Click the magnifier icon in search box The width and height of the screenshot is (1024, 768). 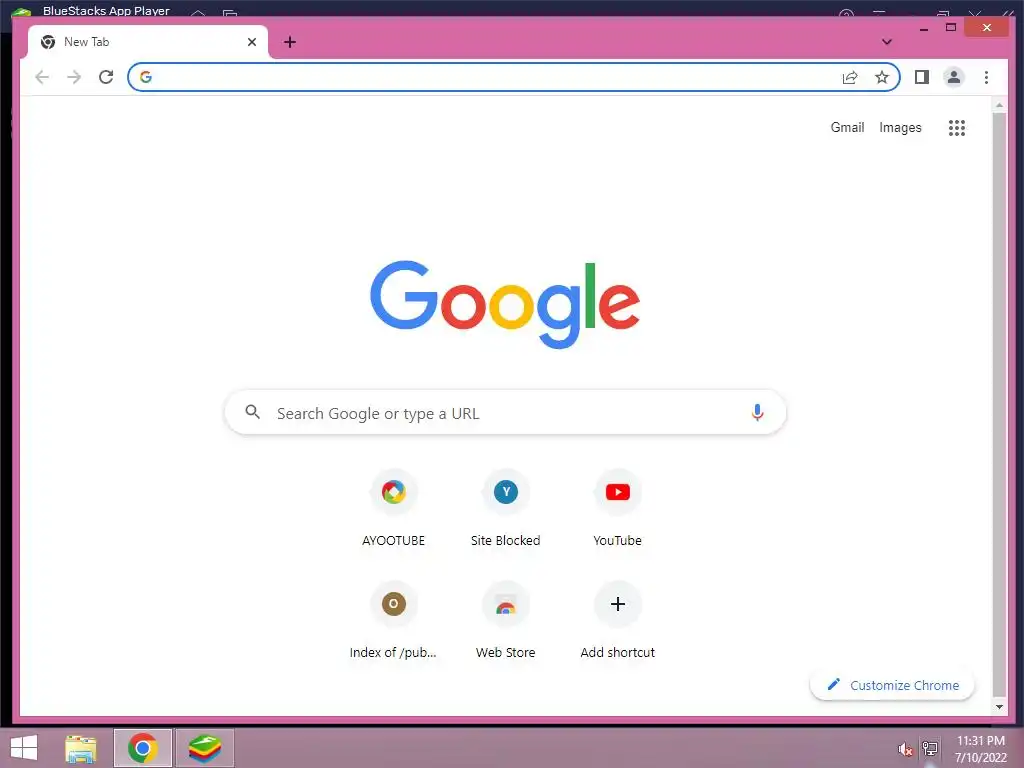pyautogui.click(x=253, y=412)
